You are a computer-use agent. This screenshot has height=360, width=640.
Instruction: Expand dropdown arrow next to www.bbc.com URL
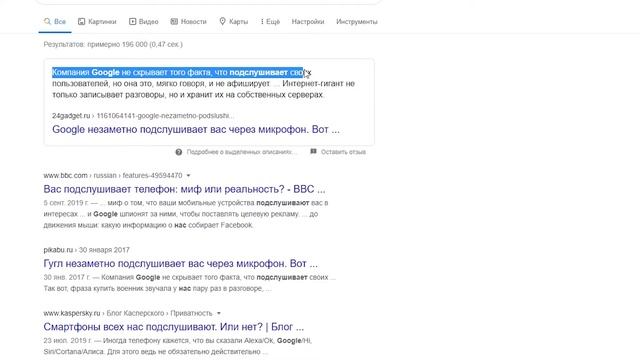pyautogui.click(x=188, y=176)
